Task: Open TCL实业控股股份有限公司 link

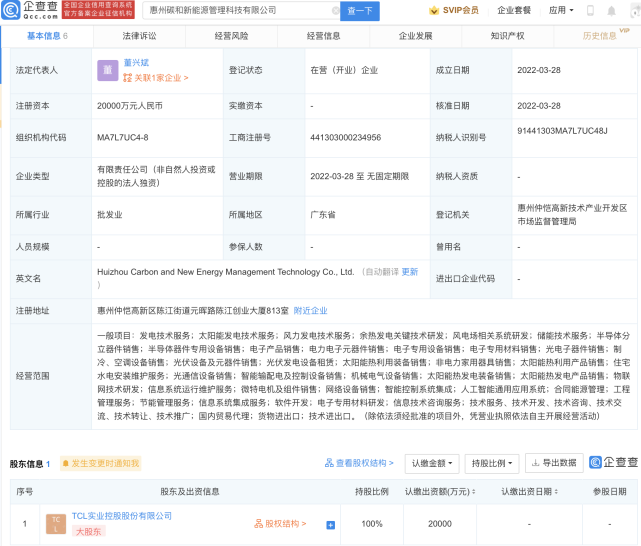Action: pyautogui.click(x=122, y=516)
